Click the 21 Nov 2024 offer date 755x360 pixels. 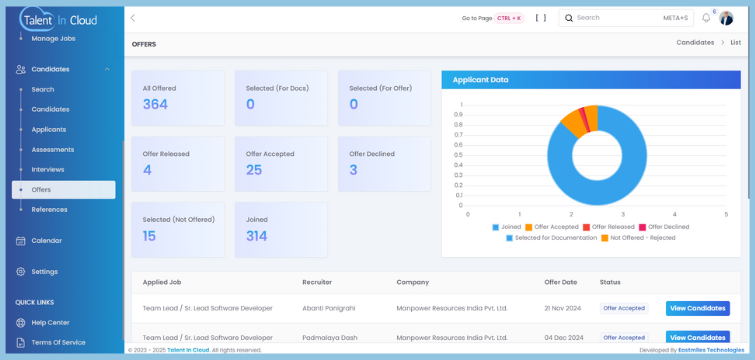point(563,308)
